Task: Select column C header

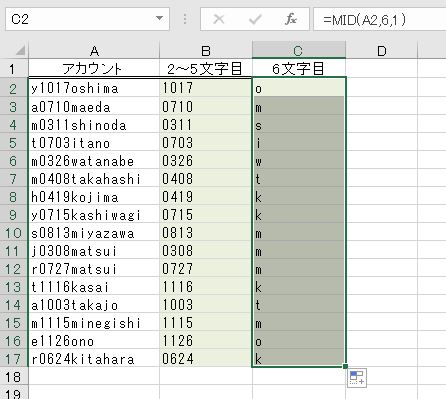Action: pyautogui.click(x=299, y=51)
